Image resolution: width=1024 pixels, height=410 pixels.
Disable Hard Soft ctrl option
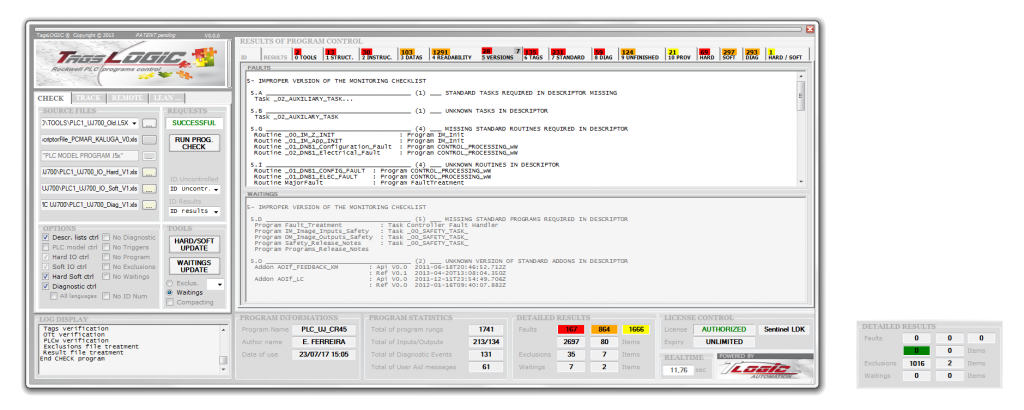pos(45,277)
